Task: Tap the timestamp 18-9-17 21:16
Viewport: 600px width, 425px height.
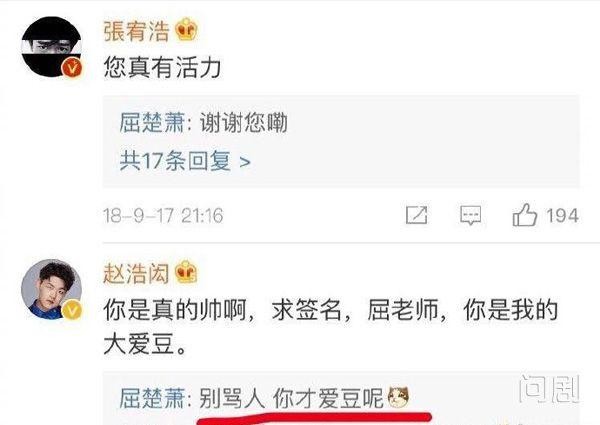Action: 163,215
